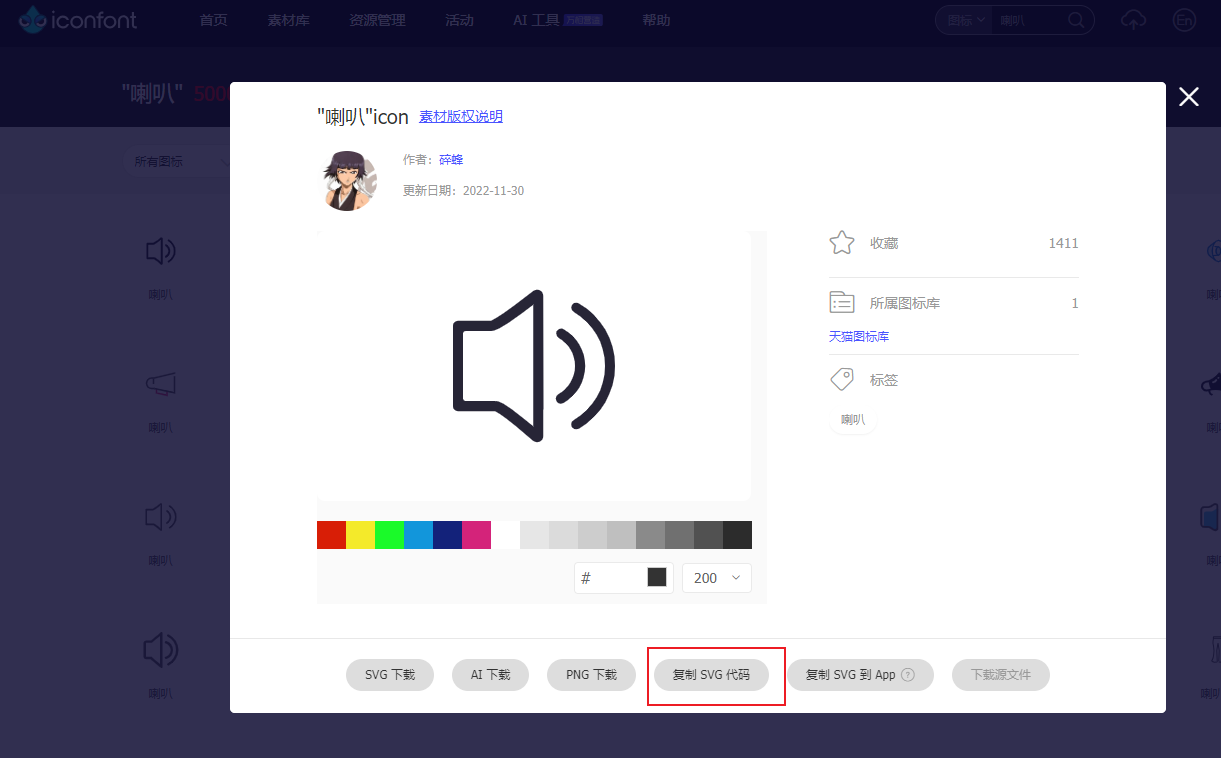Pick the darkest gray swatch in the palette row
This screenshot has height=758, width=1221.
point(737,535)
